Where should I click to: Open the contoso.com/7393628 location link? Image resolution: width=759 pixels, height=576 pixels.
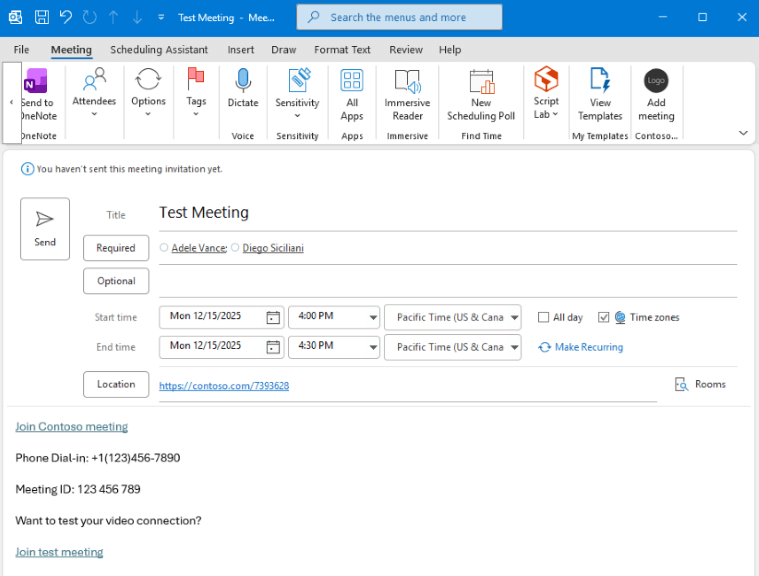[x=224, y=386]
